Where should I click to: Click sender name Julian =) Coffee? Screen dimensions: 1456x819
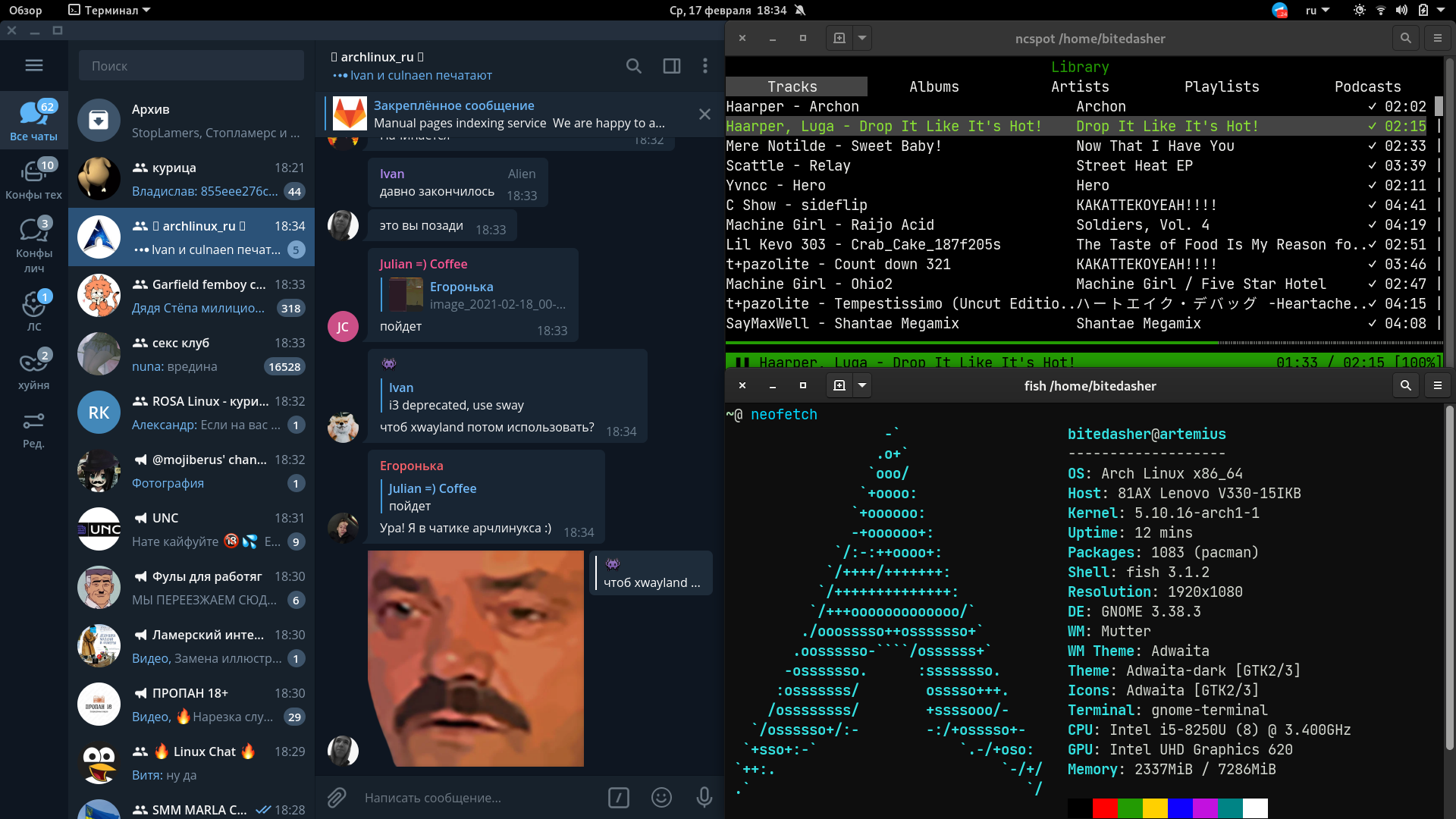(x=423, y=264)
